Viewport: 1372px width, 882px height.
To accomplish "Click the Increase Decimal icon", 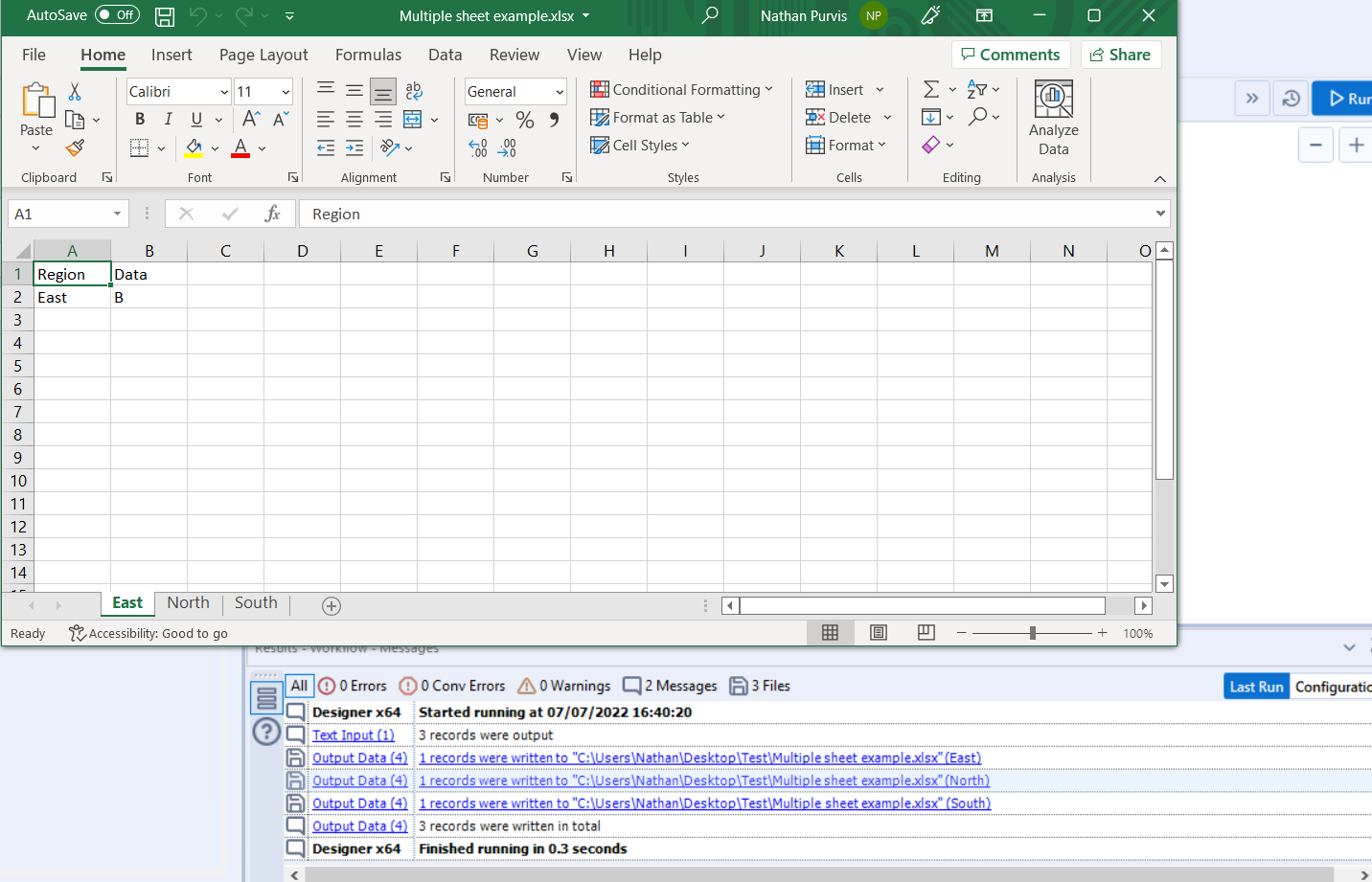I will 477,148.
